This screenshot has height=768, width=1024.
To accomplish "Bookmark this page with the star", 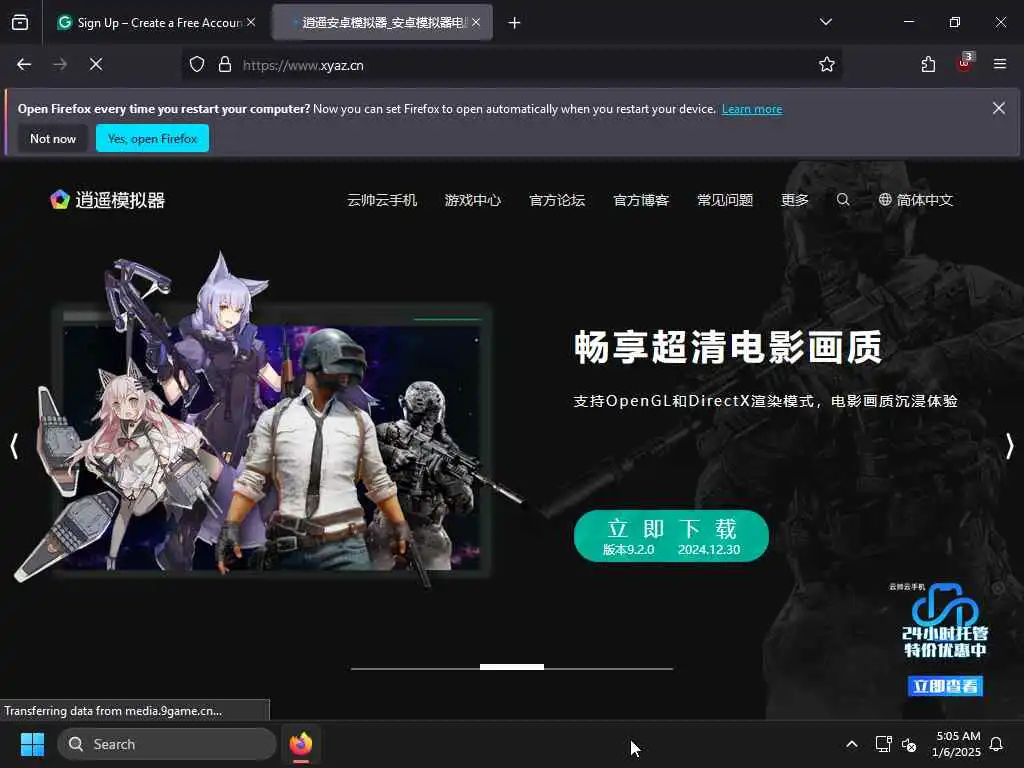I will (827, 64).
